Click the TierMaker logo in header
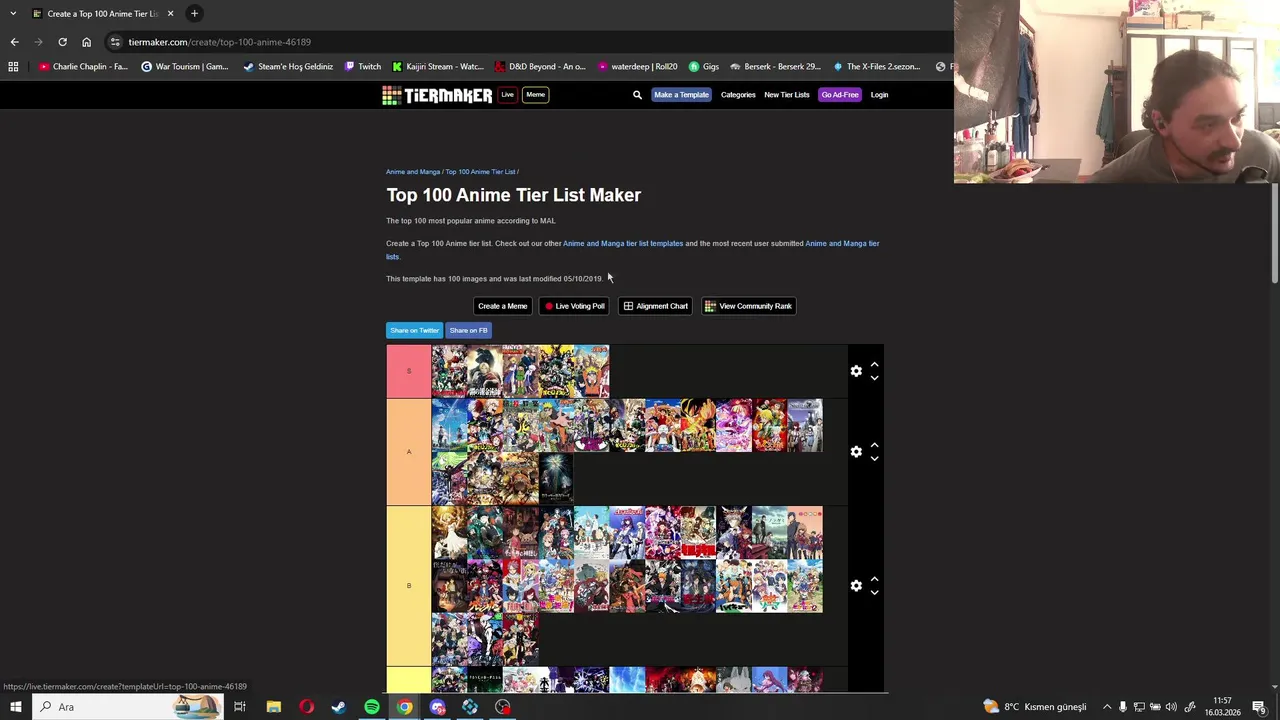The height and width of the screenshot is (720, 1280). (x=437, y=95)
